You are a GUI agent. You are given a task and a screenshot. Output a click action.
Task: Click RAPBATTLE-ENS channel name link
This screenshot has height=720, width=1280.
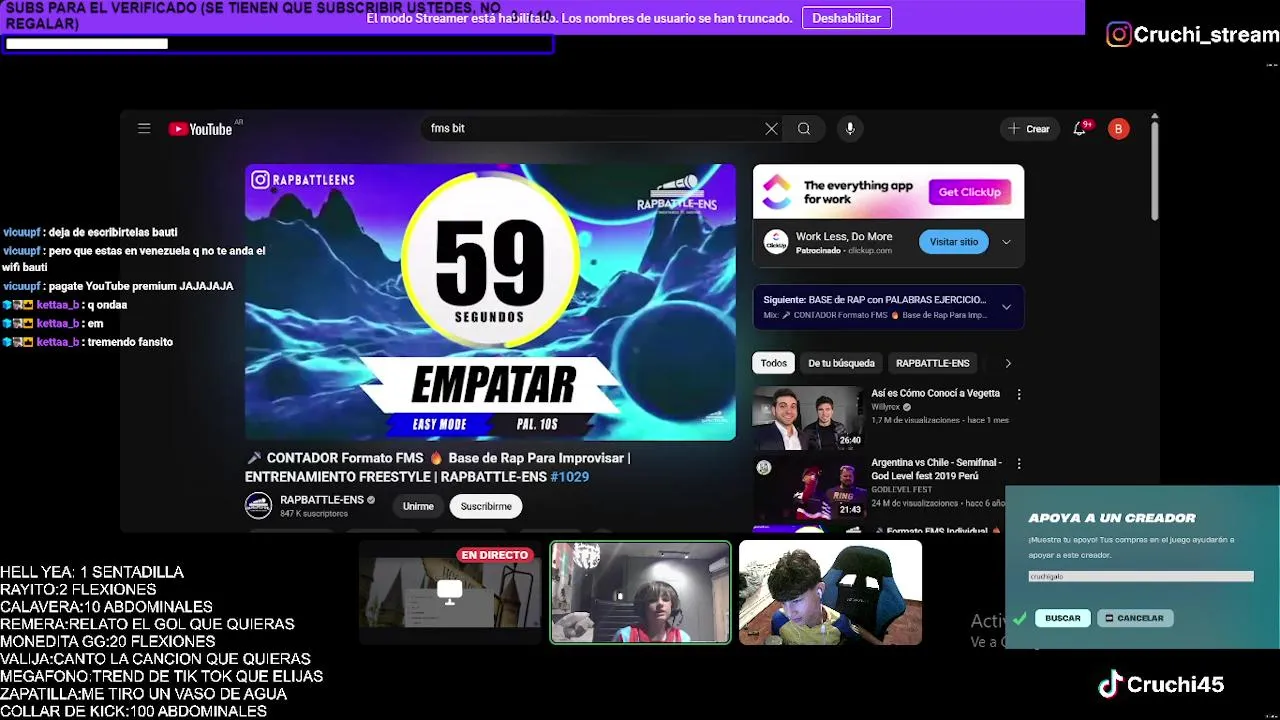tap(321, 499)
